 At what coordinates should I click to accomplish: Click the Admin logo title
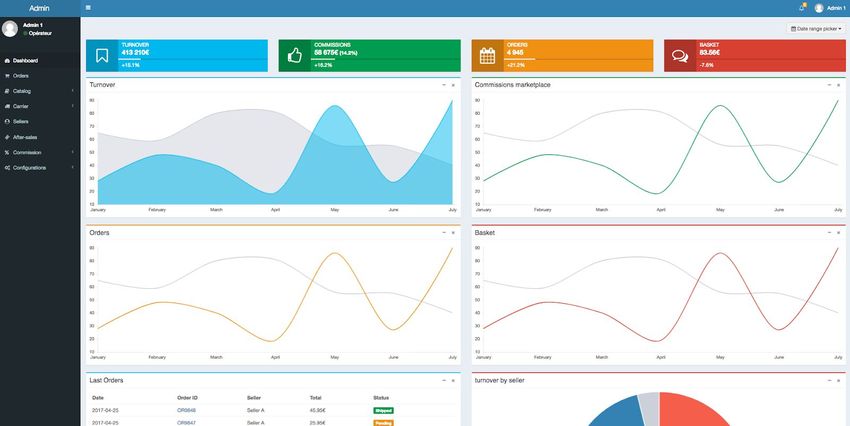[39, 8]
